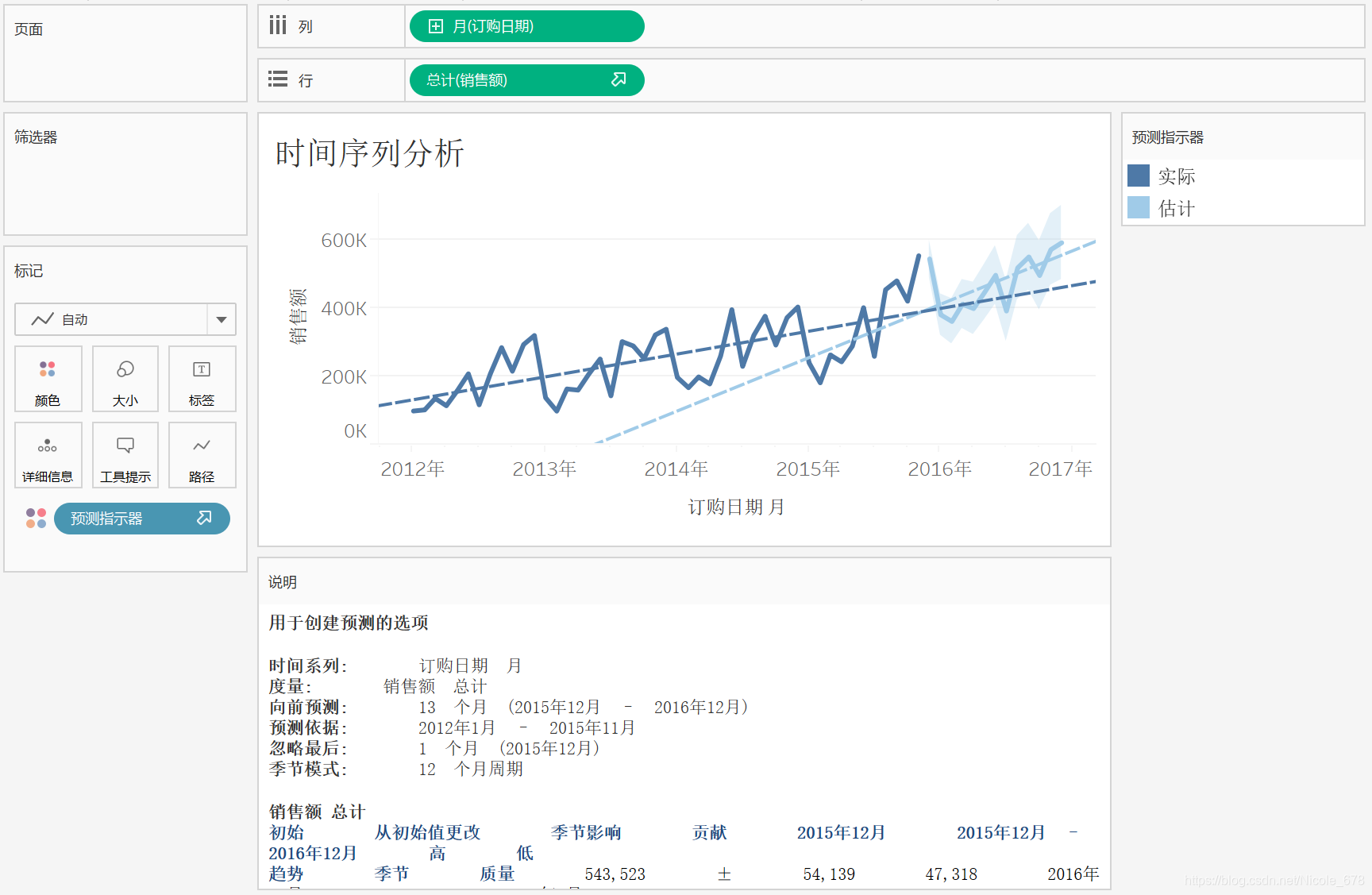
Task: Click the 销售额 vertical axis label
Action: coord(298,316)
